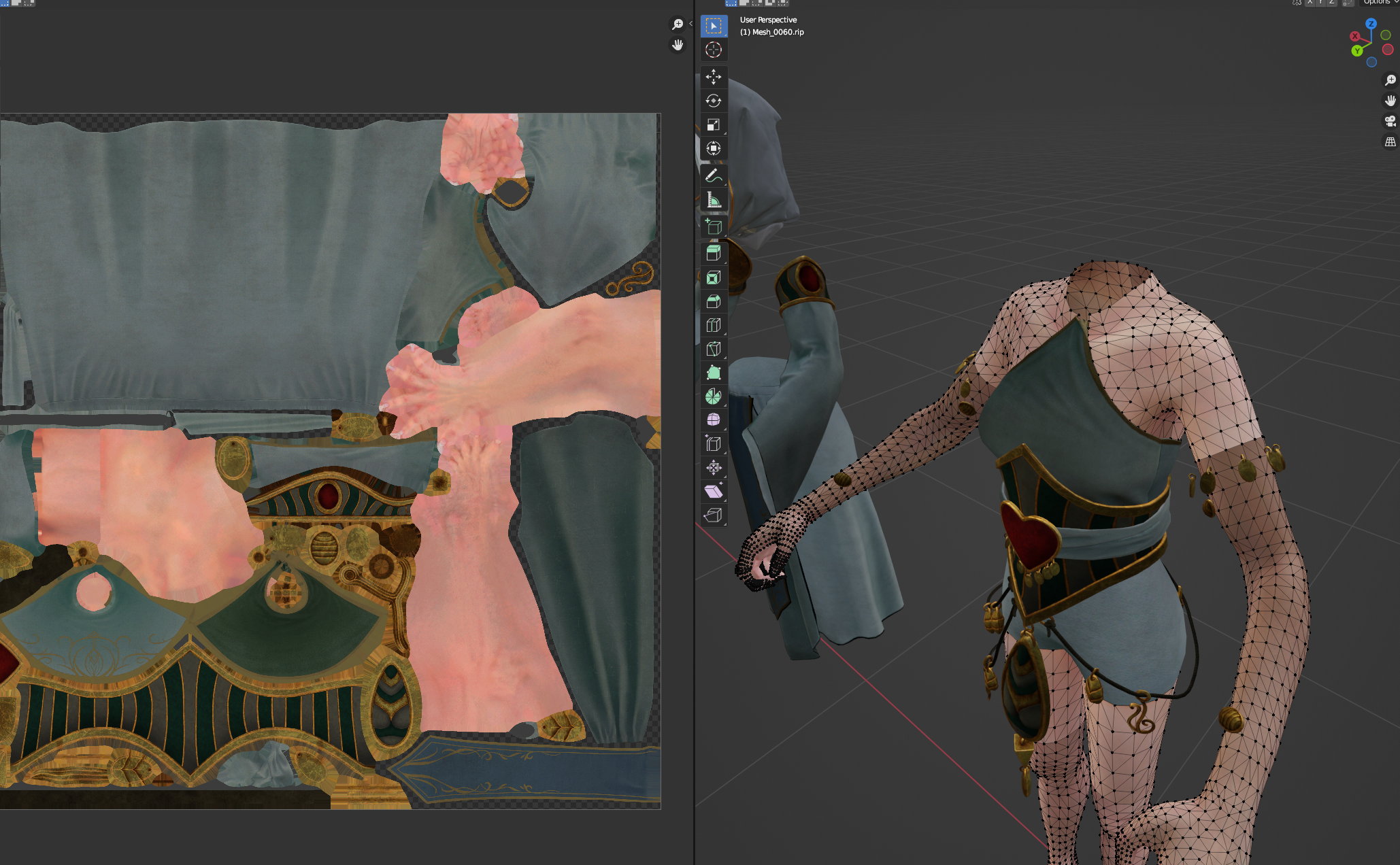Activate the Inset Faces tool
Screen dimensions: 1400x865
[713, 277]
